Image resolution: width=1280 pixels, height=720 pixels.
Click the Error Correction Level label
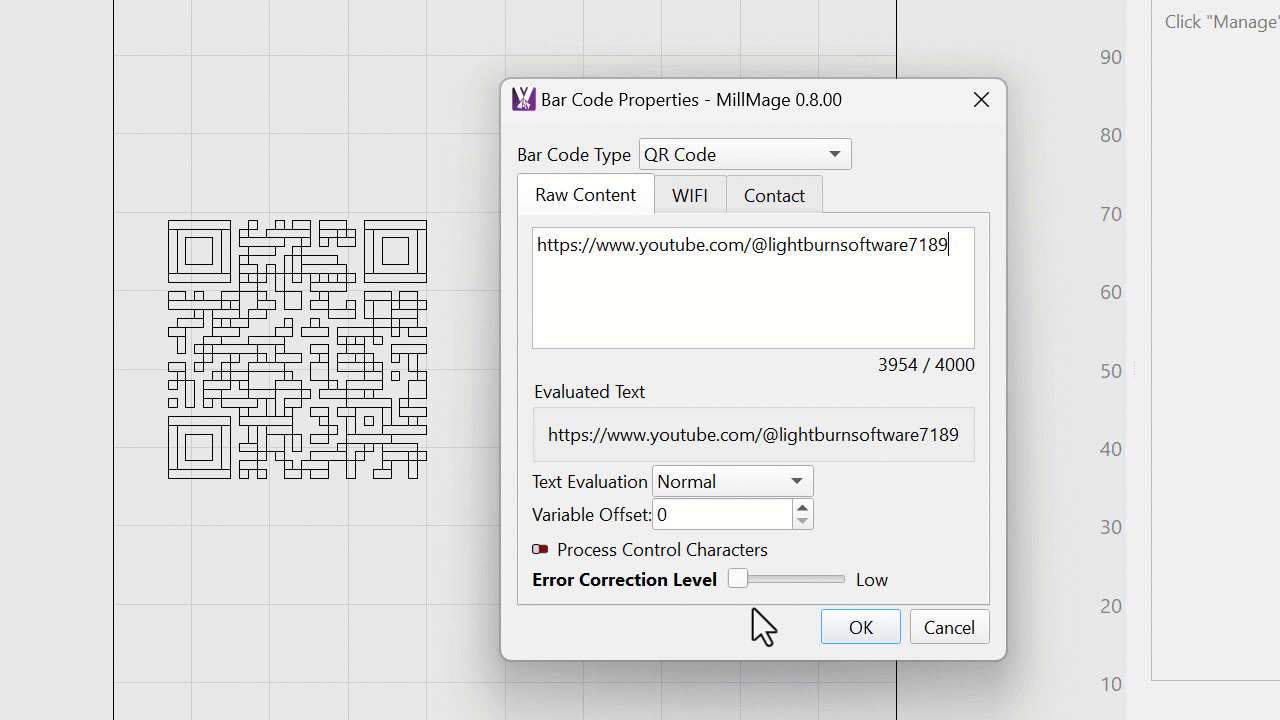point(624,580)
